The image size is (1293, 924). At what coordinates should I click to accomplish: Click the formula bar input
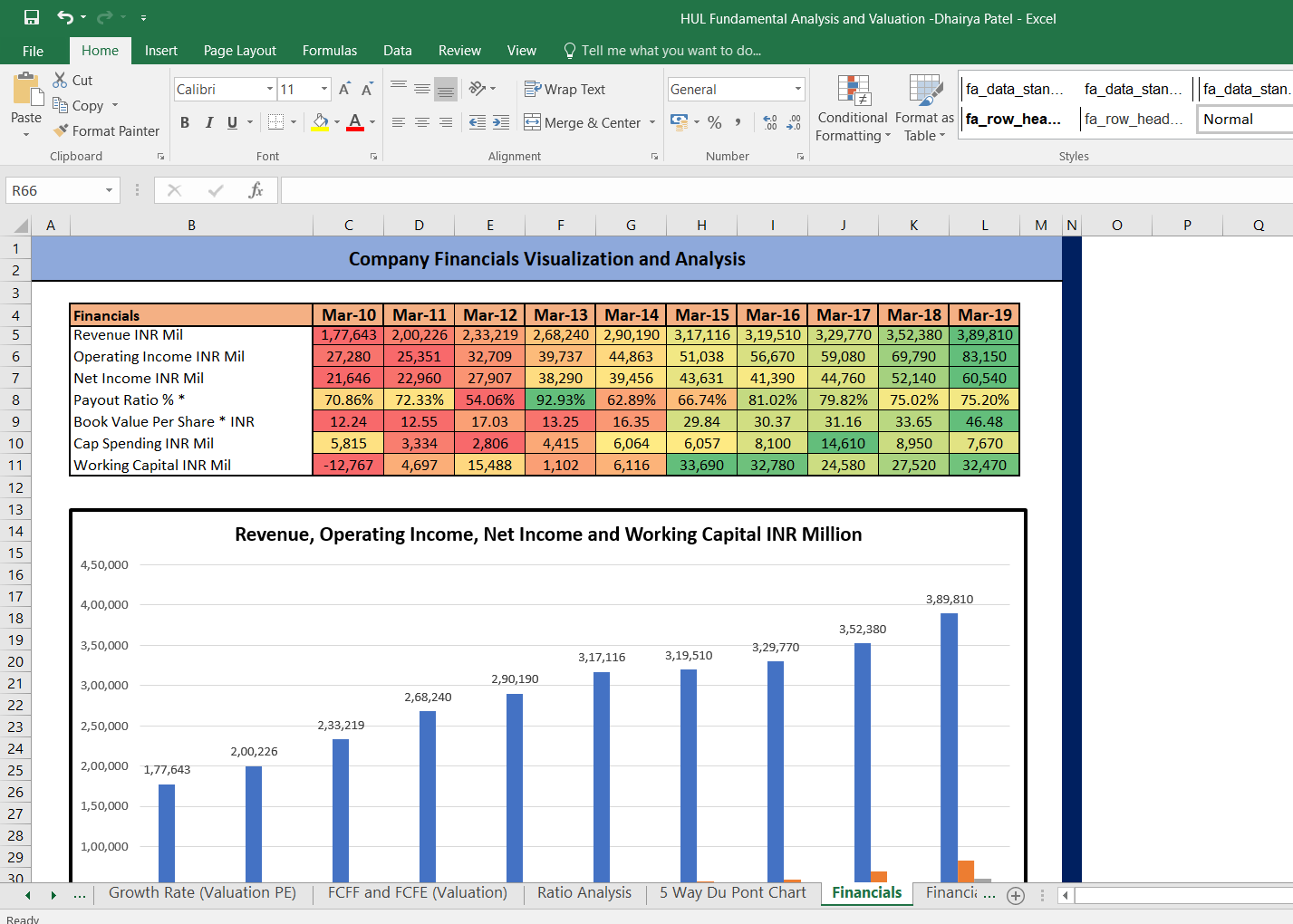[786, 190]
